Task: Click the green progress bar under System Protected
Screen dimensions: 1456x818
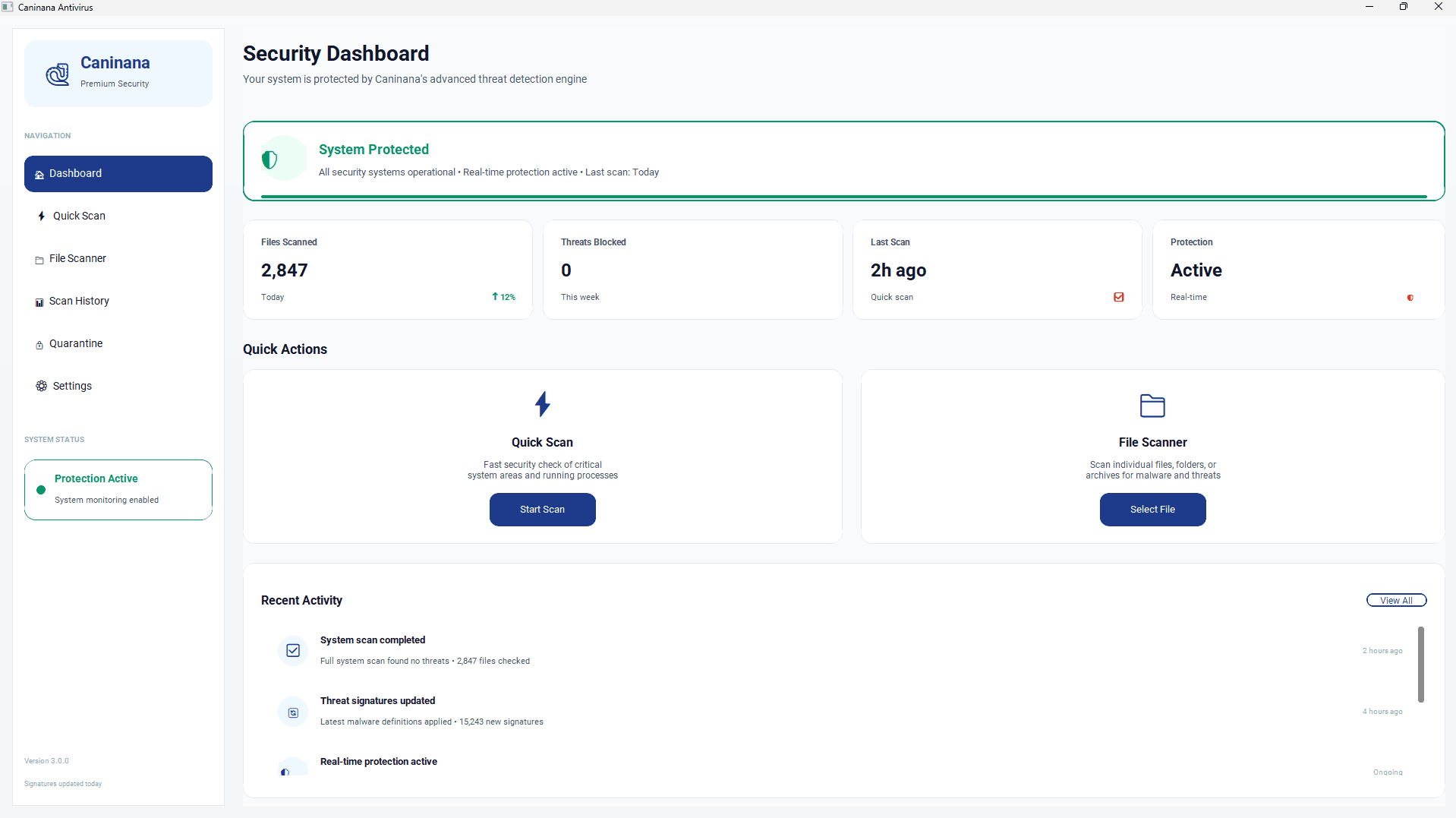Action: (x=843, y=197)
